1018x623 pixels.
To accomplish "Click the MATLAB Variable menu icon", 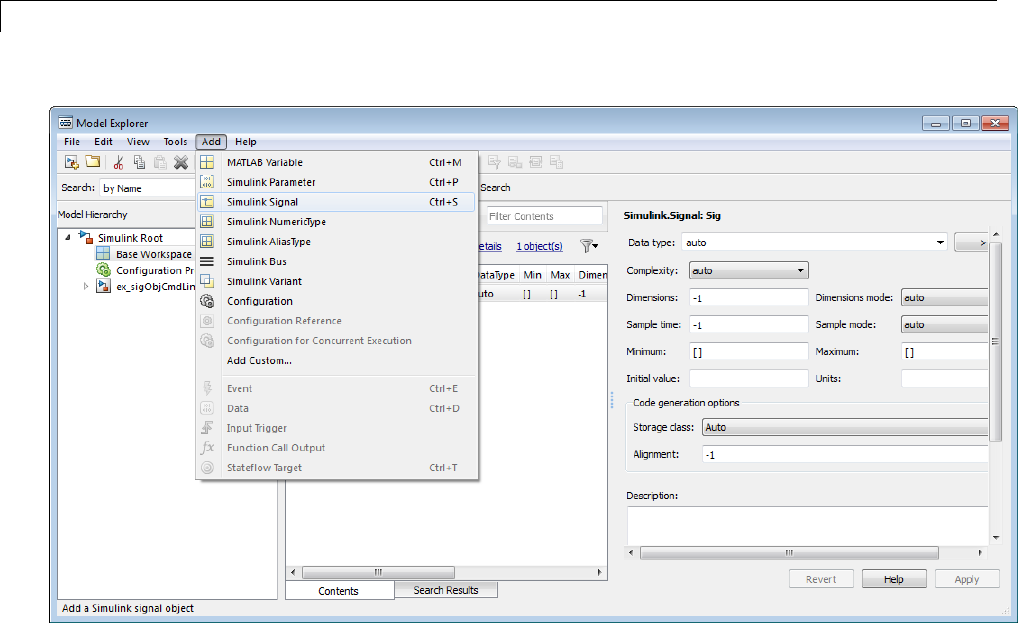I will coord(207,162).
